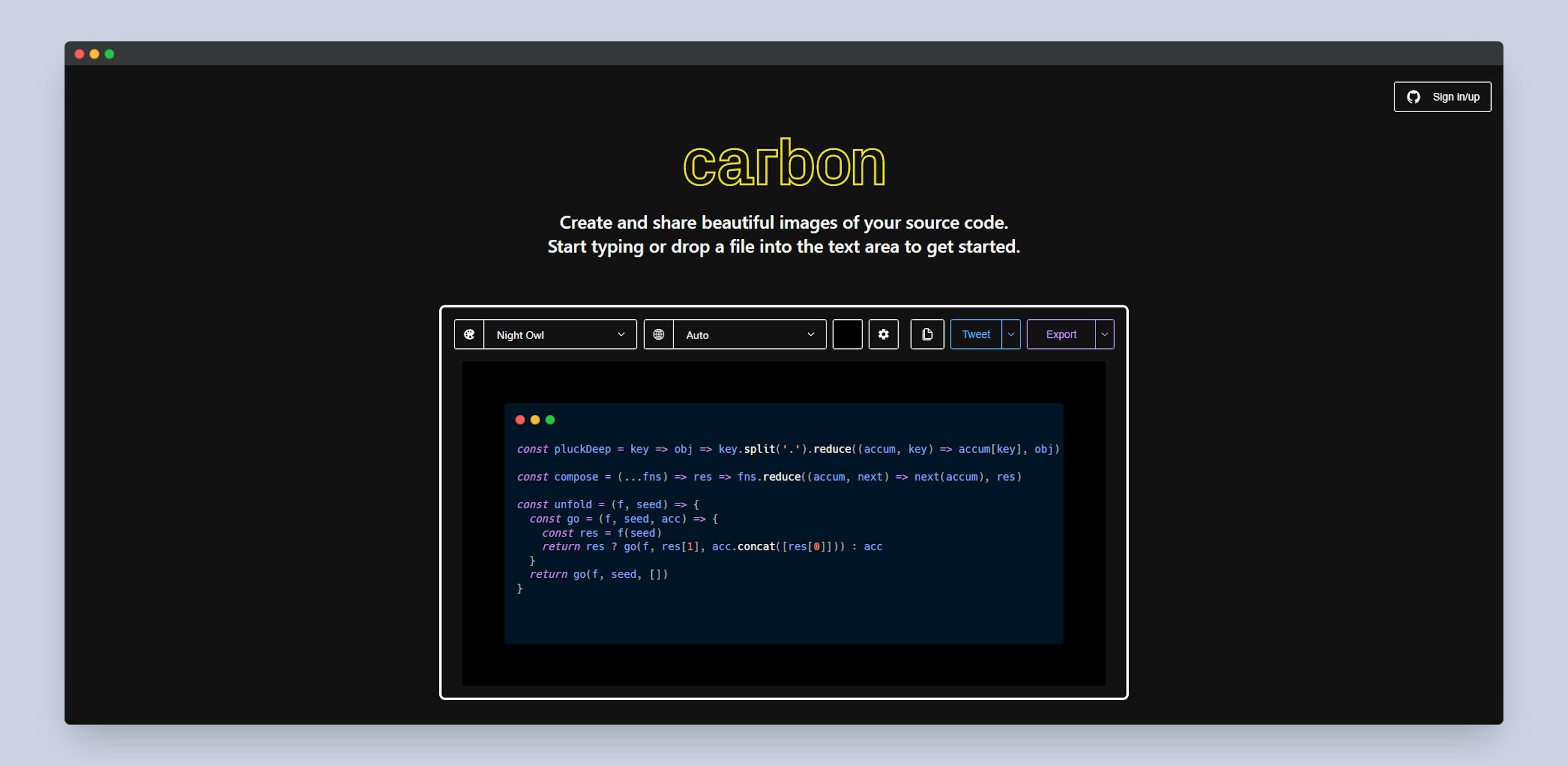1568x766 pixels.
Task: Click the Tweet button
Action: click(975, 335)
